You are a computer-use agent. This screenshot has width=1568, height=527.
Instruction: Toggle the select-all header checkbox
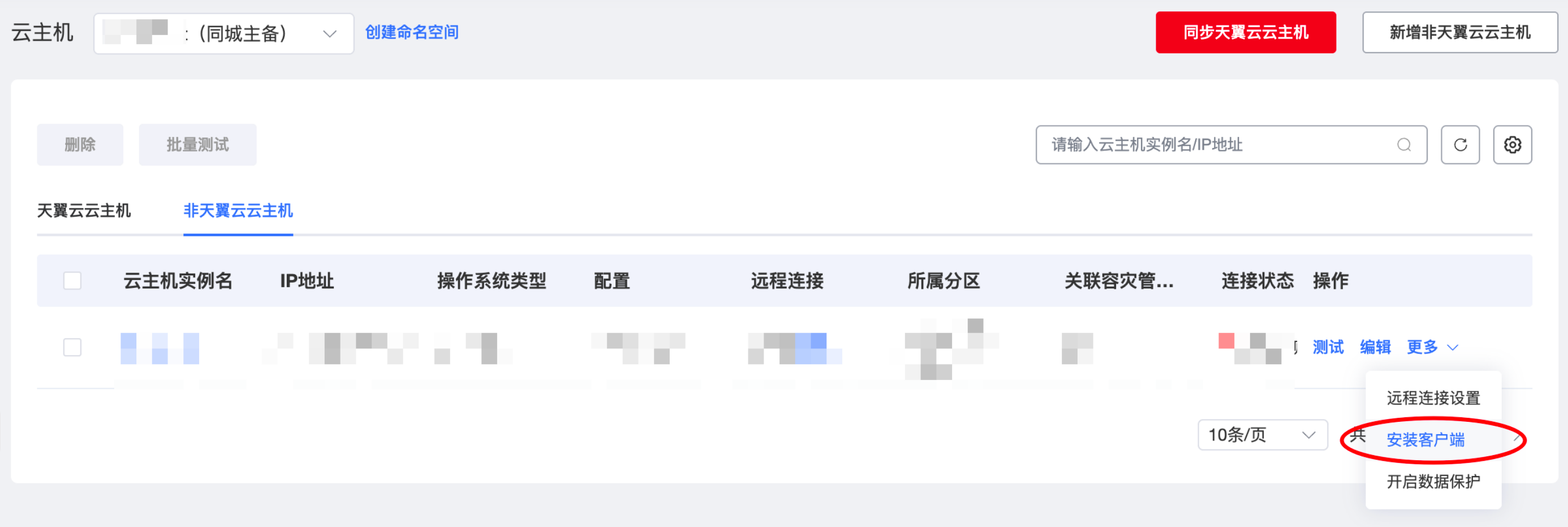72,280
